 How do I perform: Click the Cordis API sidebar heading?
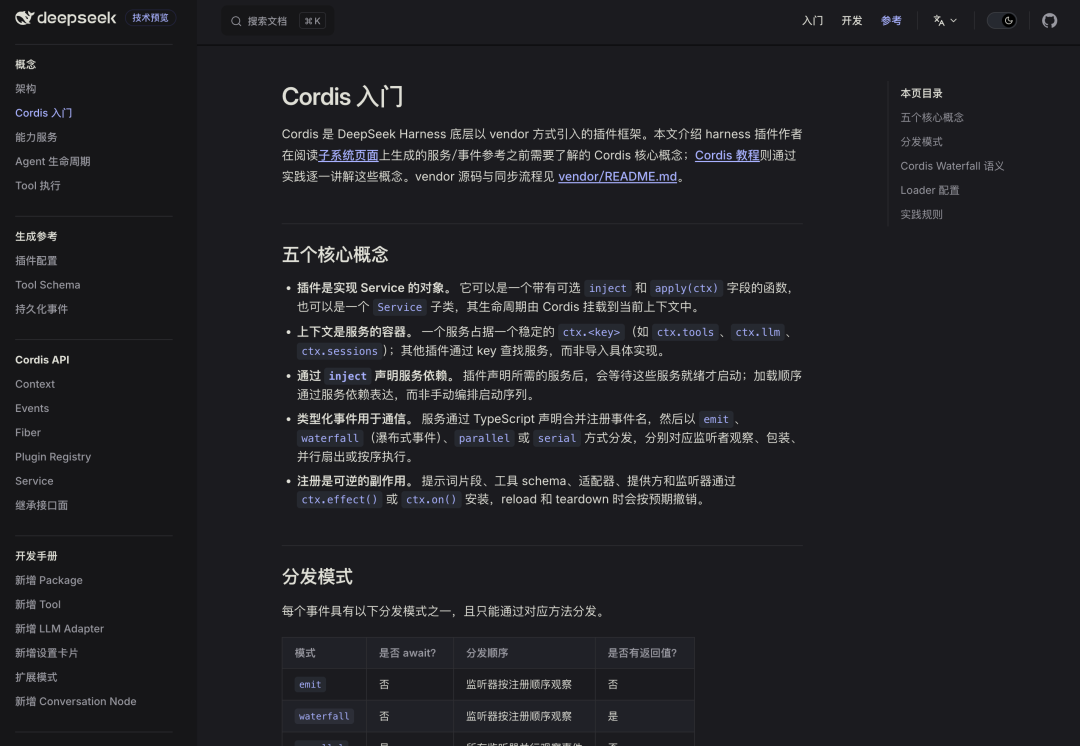(x=42, y=360)
